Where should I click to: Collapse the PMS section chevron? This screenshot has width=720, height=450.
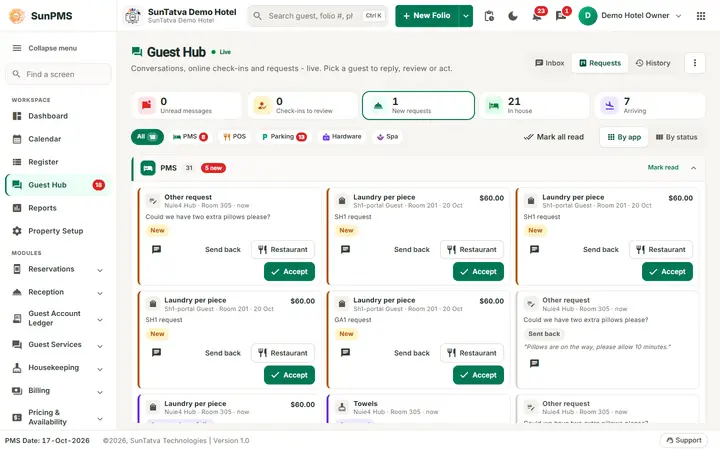(x=693, y=168)
